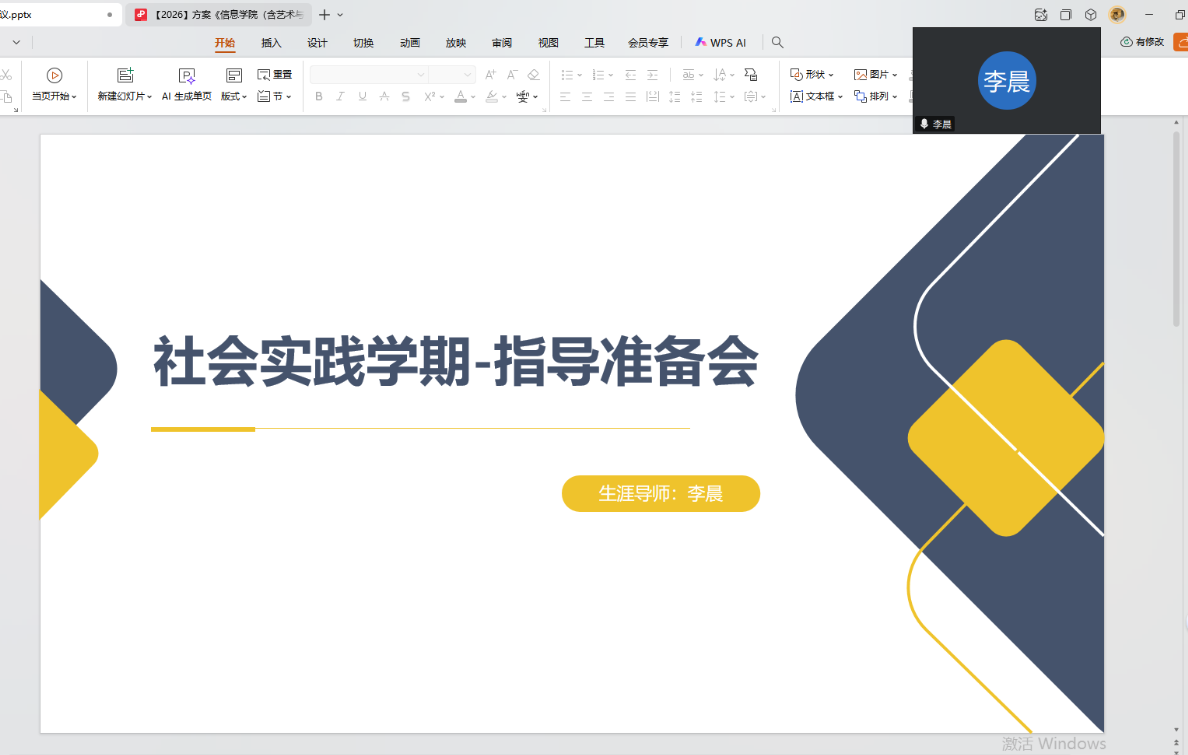Click the New Slide (新建幻灯片) icon
Screen dimensions: 1188x755
click(125, 75)
